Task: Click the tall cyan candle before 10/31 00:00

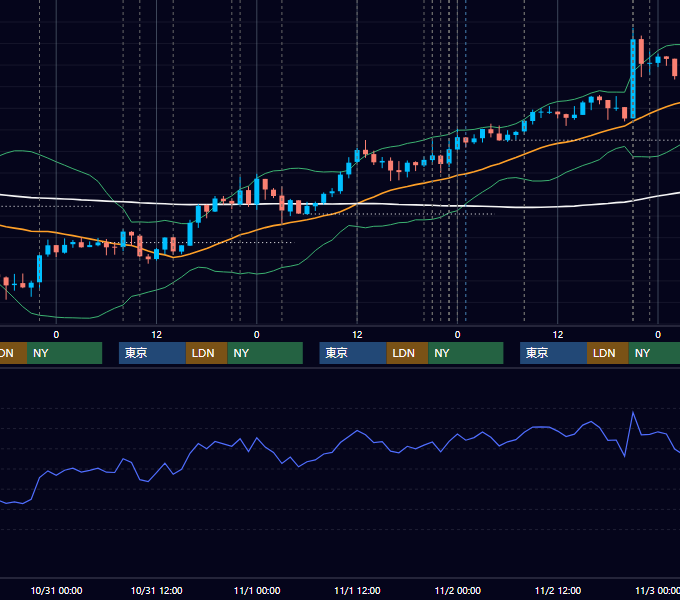Action: coord(39,269)
